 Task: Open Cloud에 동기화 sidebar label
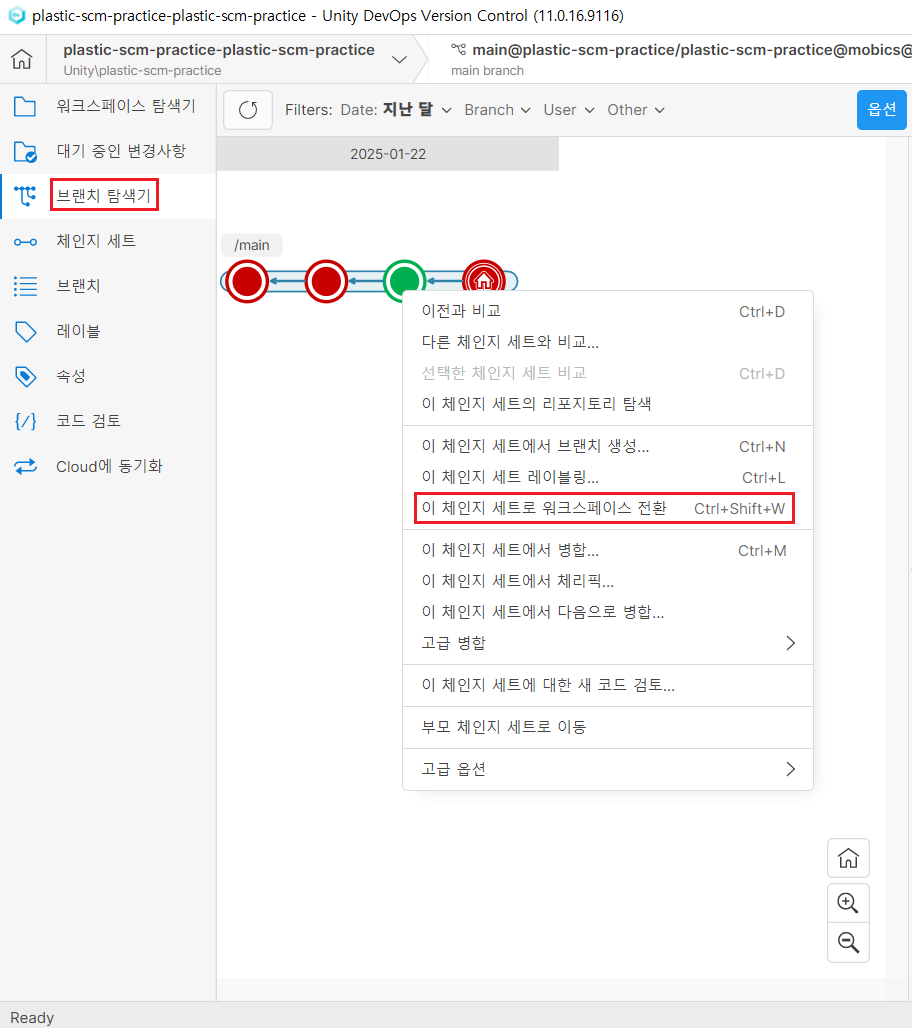pos(109,466)
